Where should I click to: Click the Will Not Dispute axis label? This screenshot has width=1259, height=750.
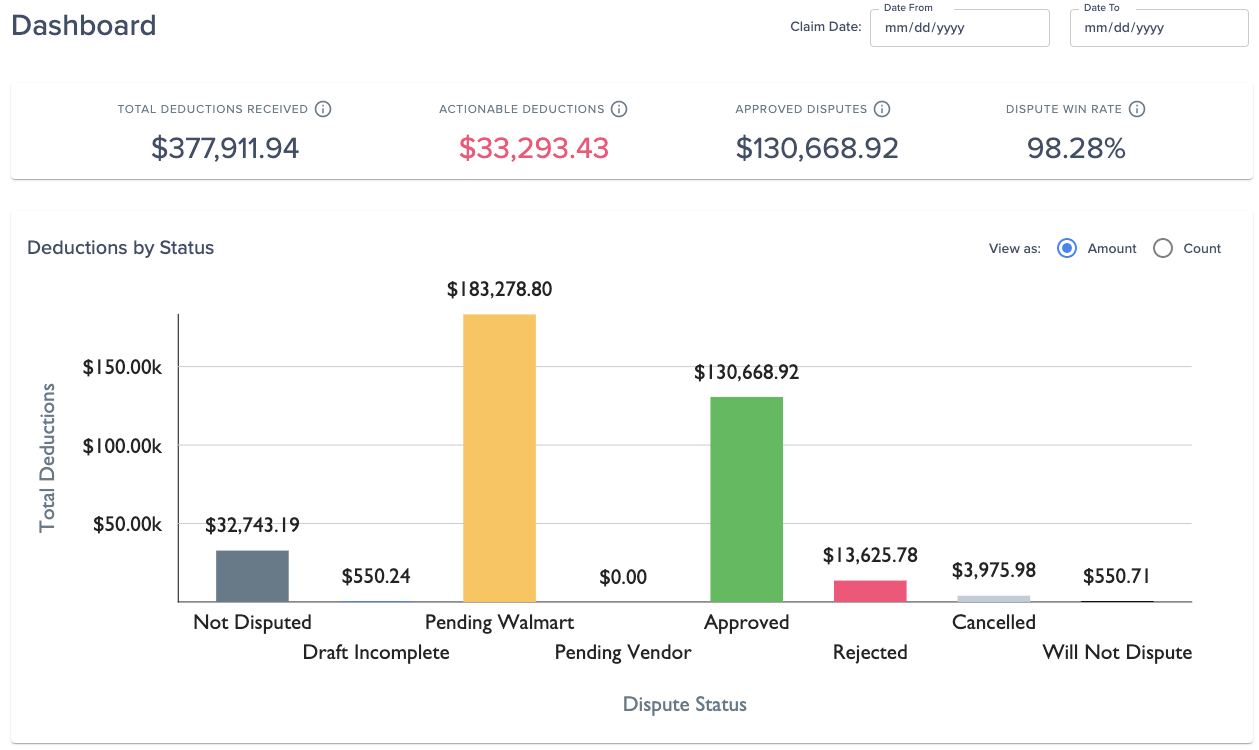1118,652
